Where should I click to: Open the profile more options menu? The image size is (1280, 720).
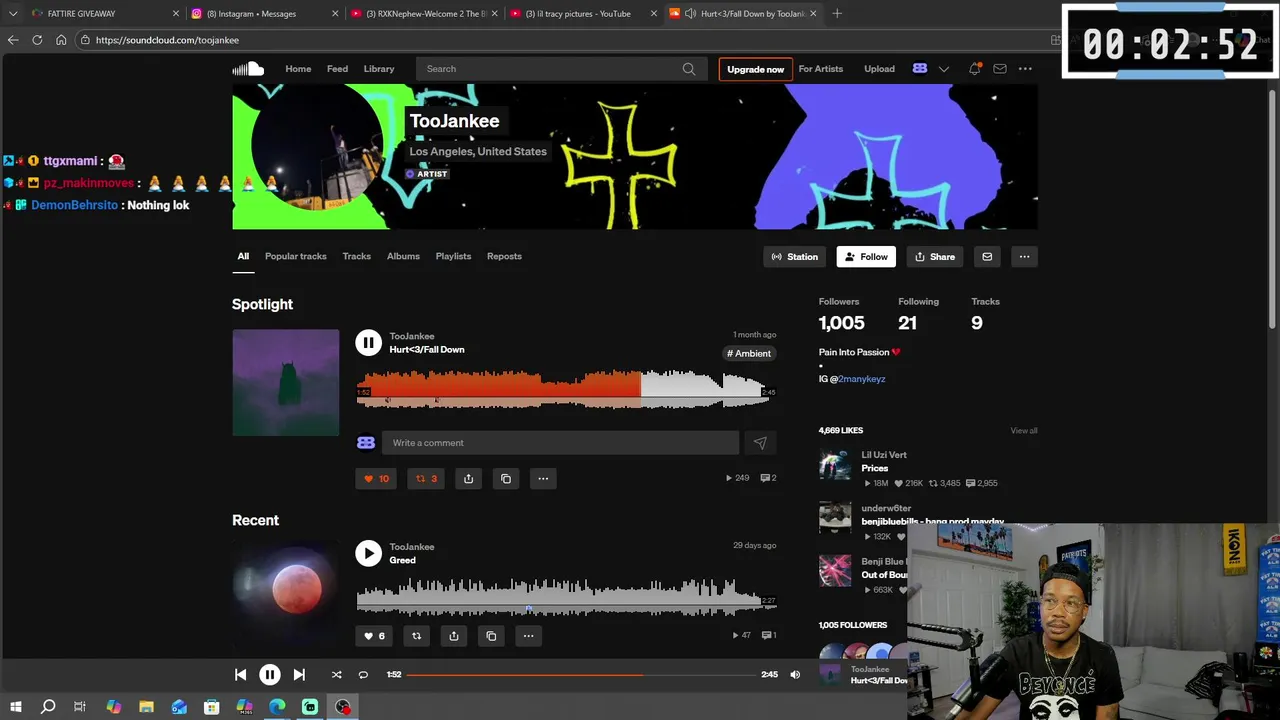tap(1024, 257)
